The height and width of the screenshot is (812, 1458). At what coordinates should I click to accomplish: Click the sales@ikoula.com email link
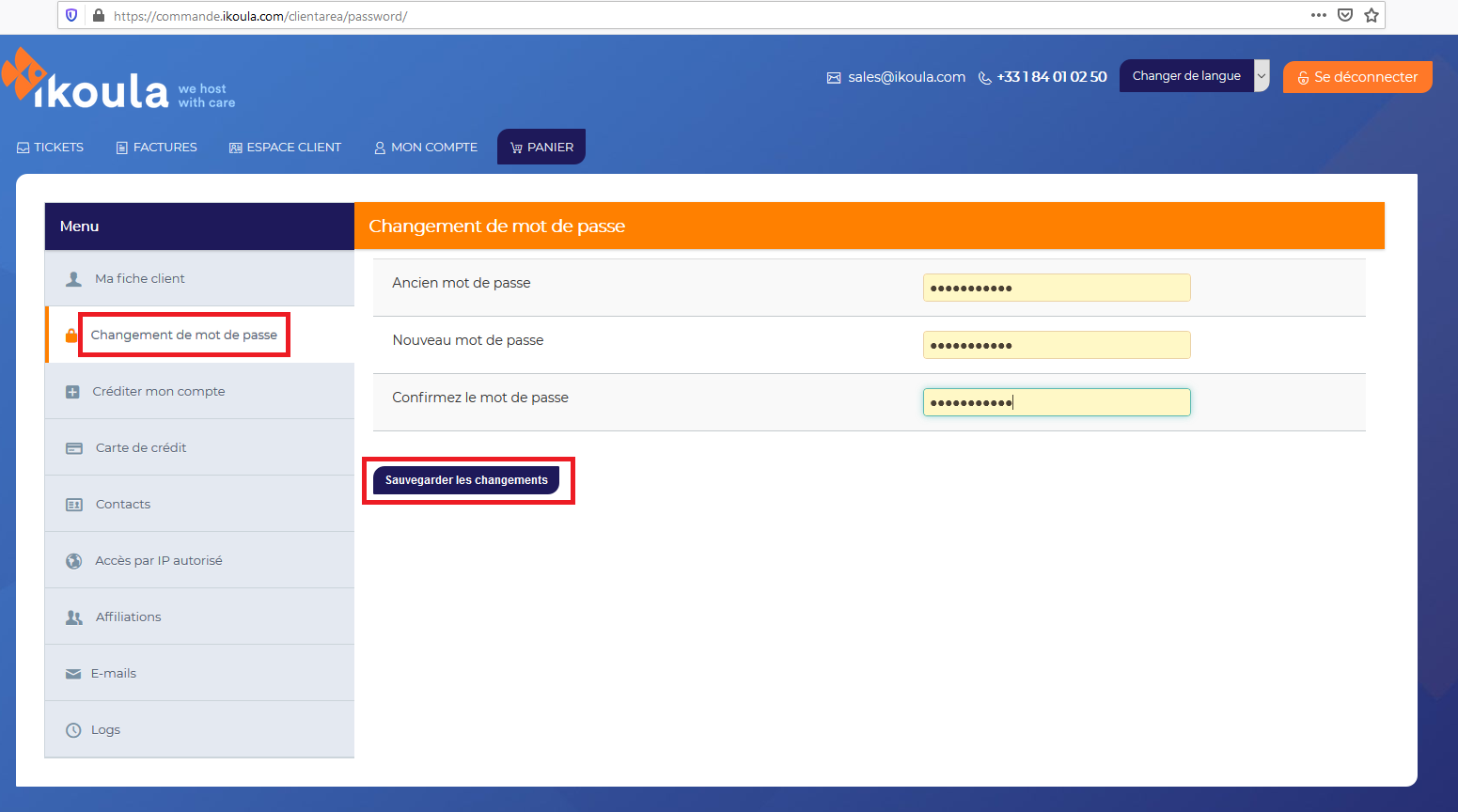click(907, 77)
